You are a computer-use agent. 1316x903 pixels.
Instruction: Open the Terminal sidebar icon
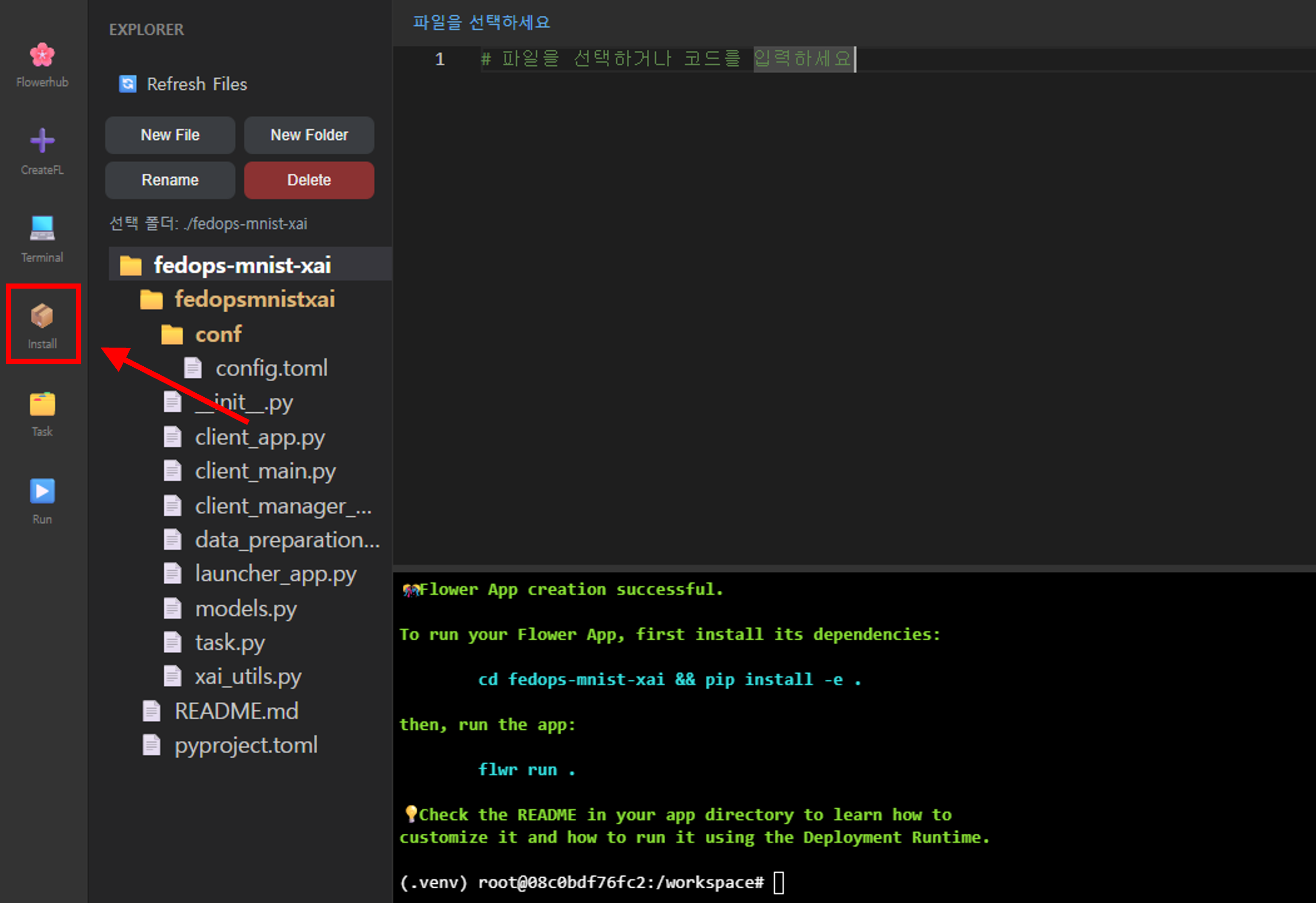[42, 228]
